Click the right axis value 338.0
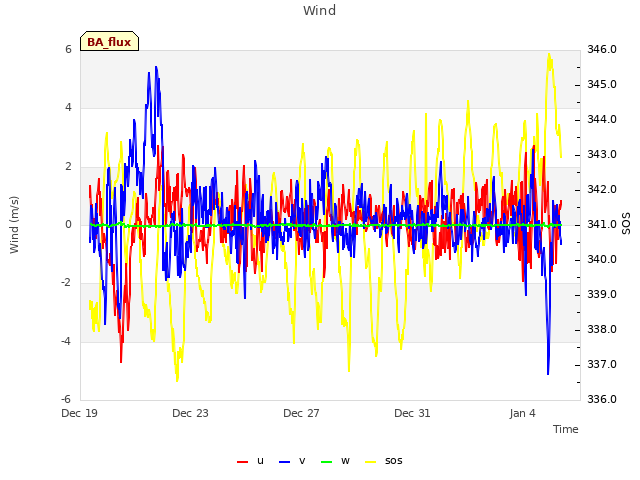Screen dimensions: 640x480 602,329
